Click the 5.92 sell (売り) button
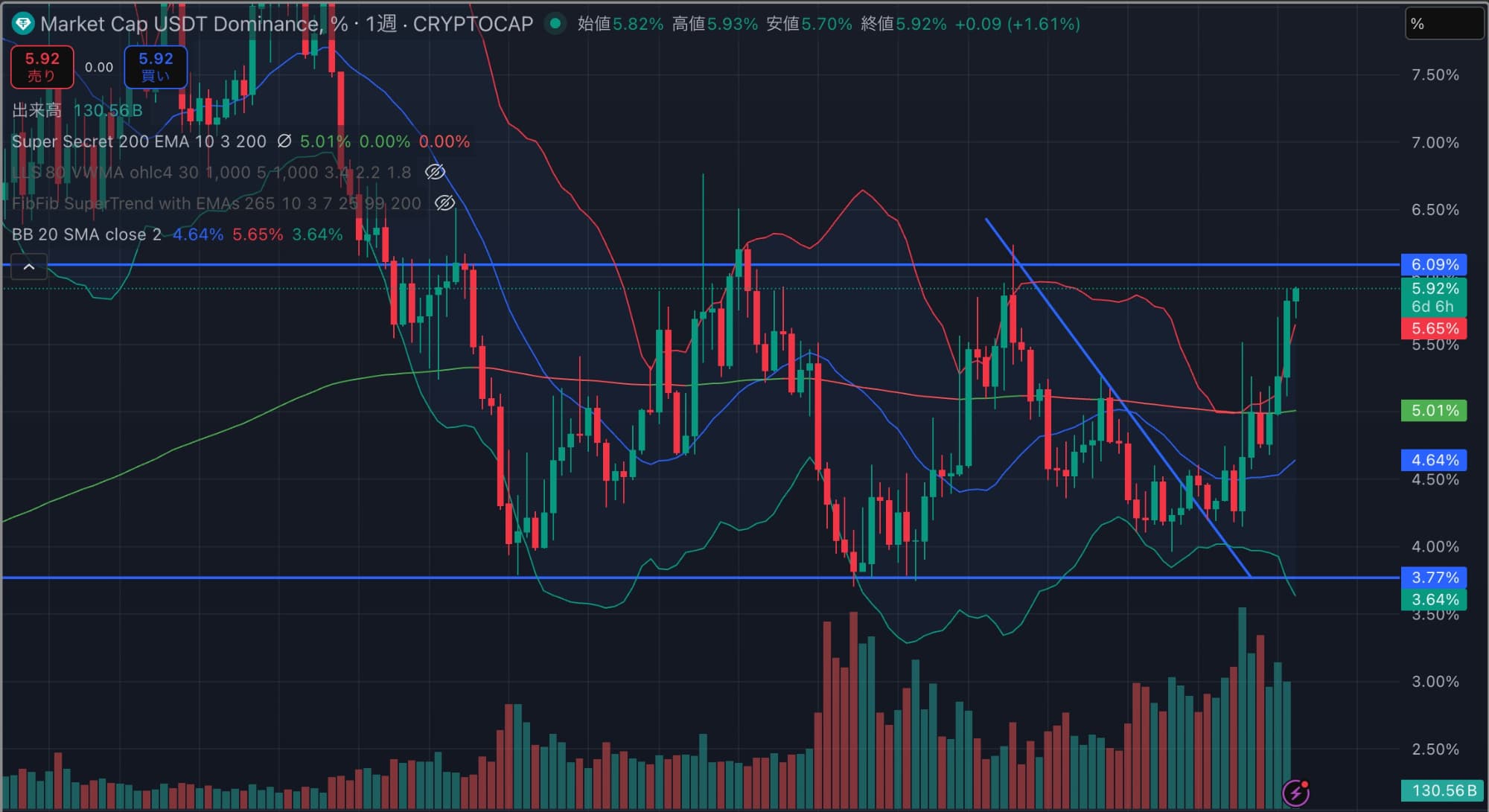 tap(42, 67)
